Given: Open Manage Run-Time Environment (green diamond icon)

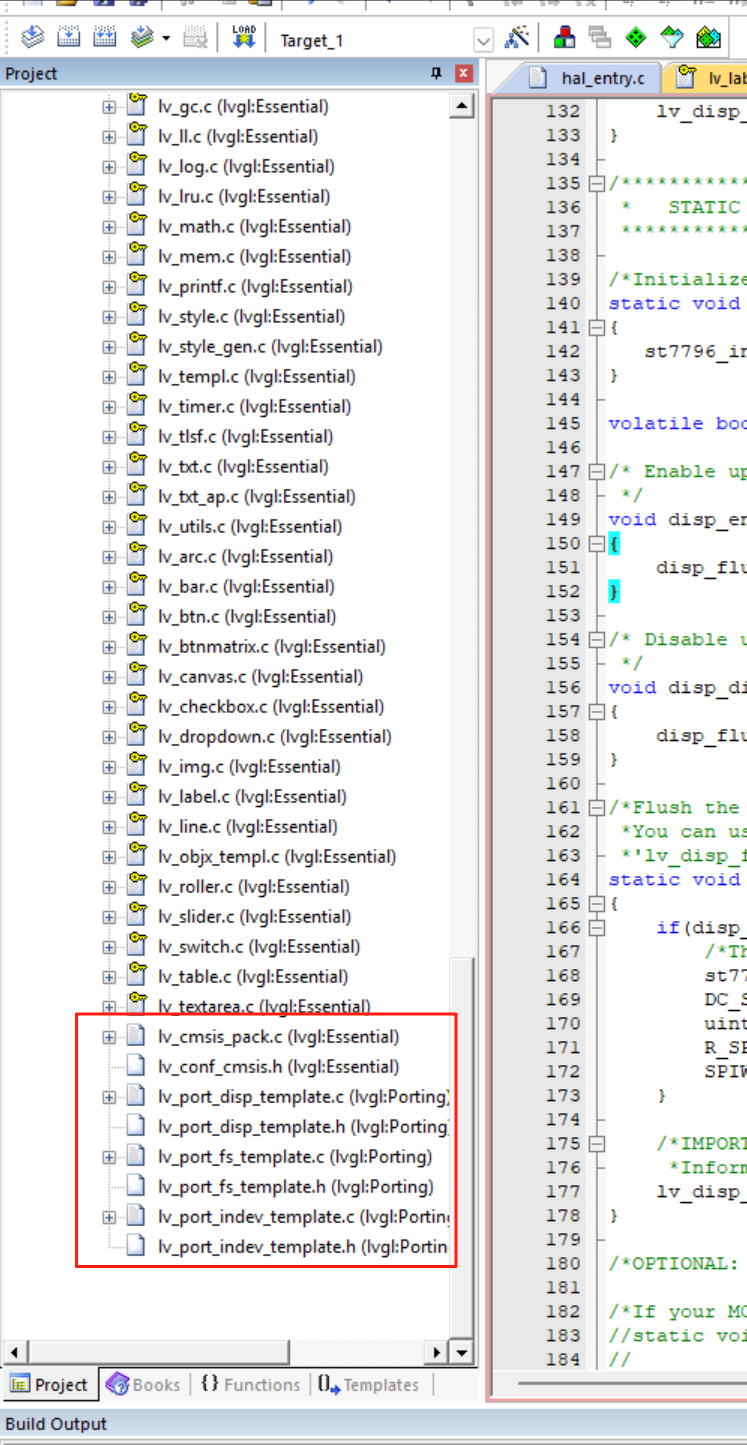Looking at the screenshot, I should [x=636, y=38].
